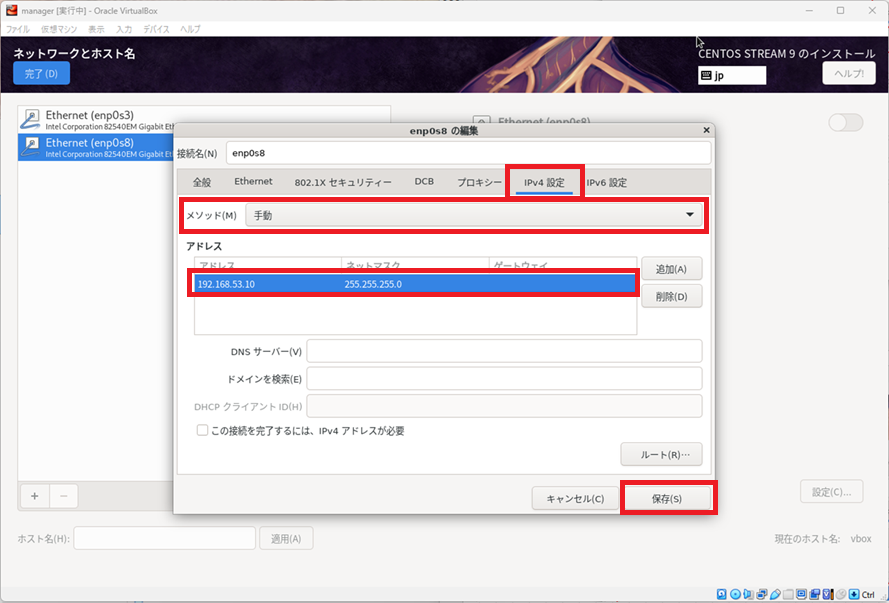Click the jp keyboard layout field
The width and height of the screenshot is (889, 603).
coord(732,75)
